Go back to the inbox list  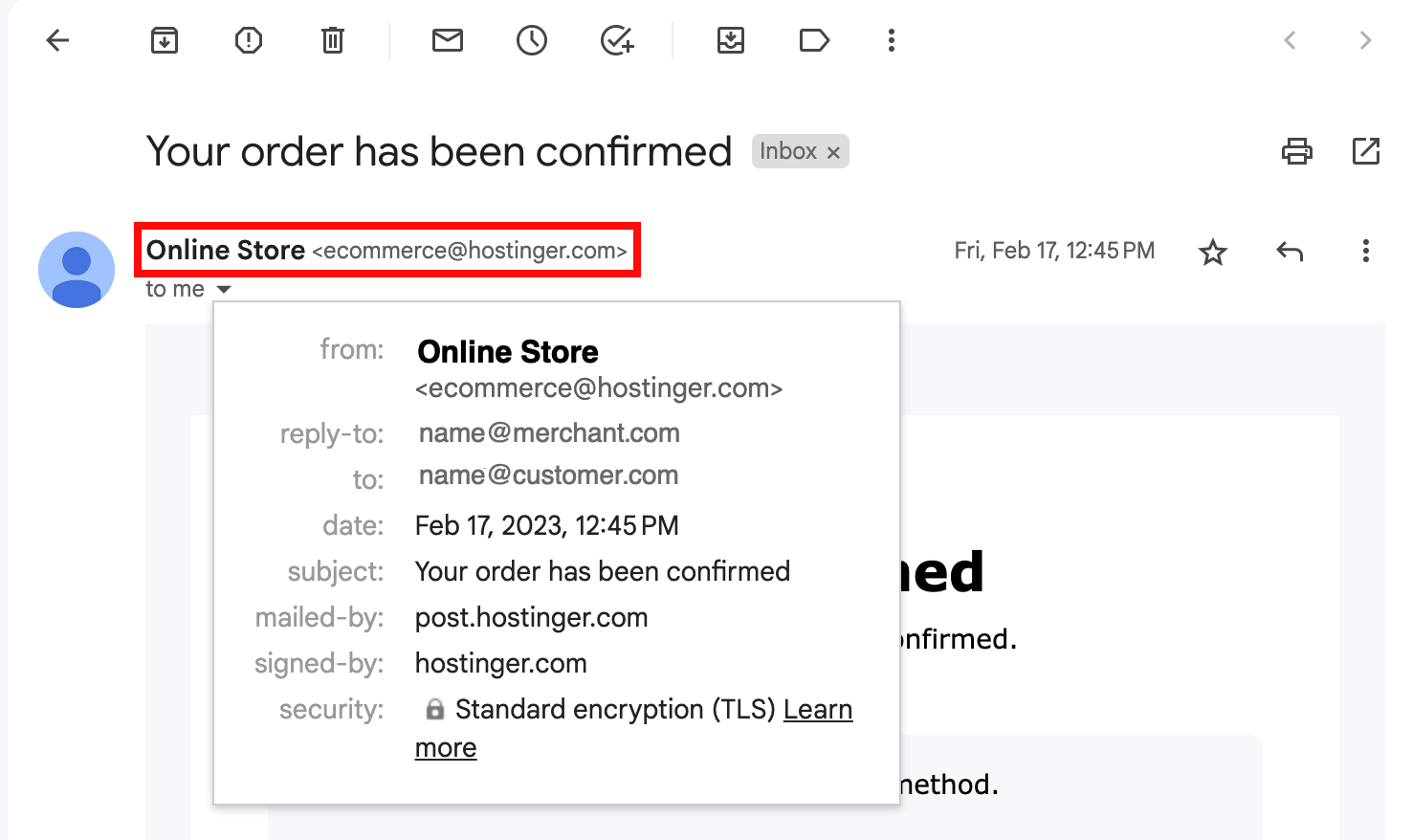click(x=58, y=40)
